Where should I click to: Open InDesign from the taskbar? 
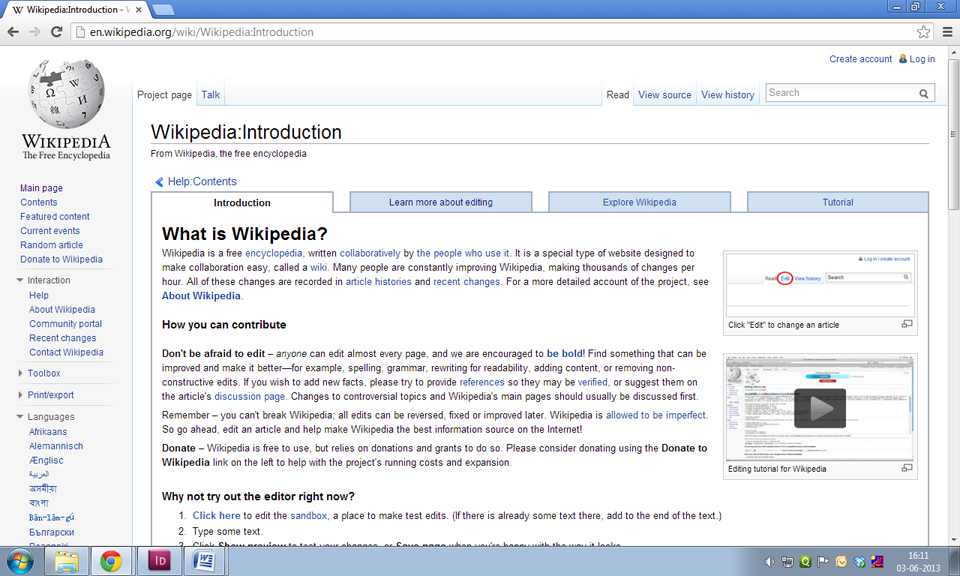(x=160, y=560)
